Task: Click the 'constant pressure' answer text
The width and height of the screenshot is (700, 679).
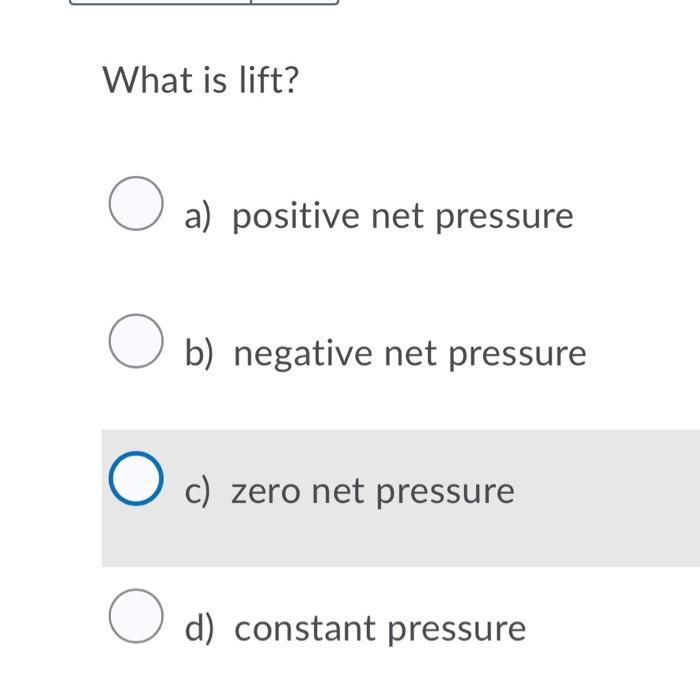Action: click(x=380, y=629)
